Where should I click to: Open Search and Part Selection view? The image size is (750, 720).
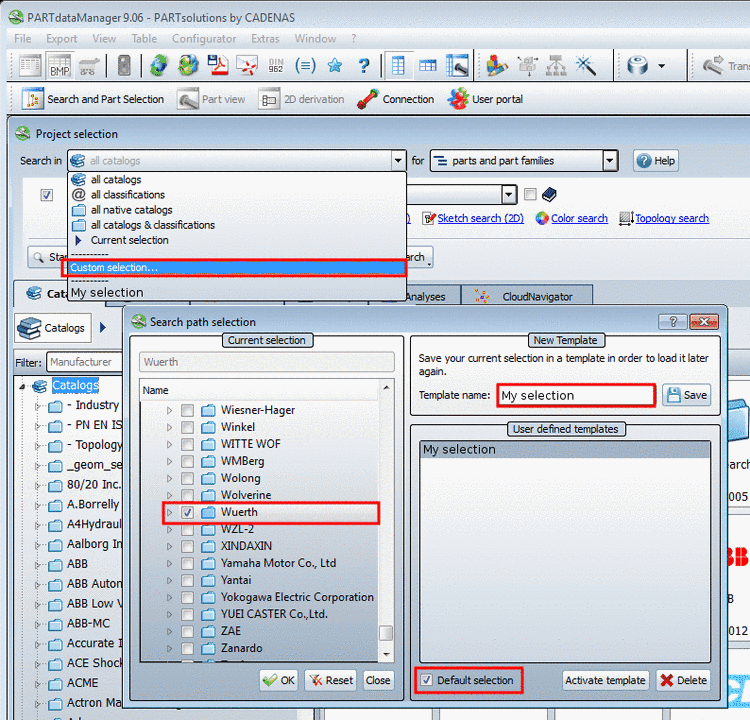[93, 99]
